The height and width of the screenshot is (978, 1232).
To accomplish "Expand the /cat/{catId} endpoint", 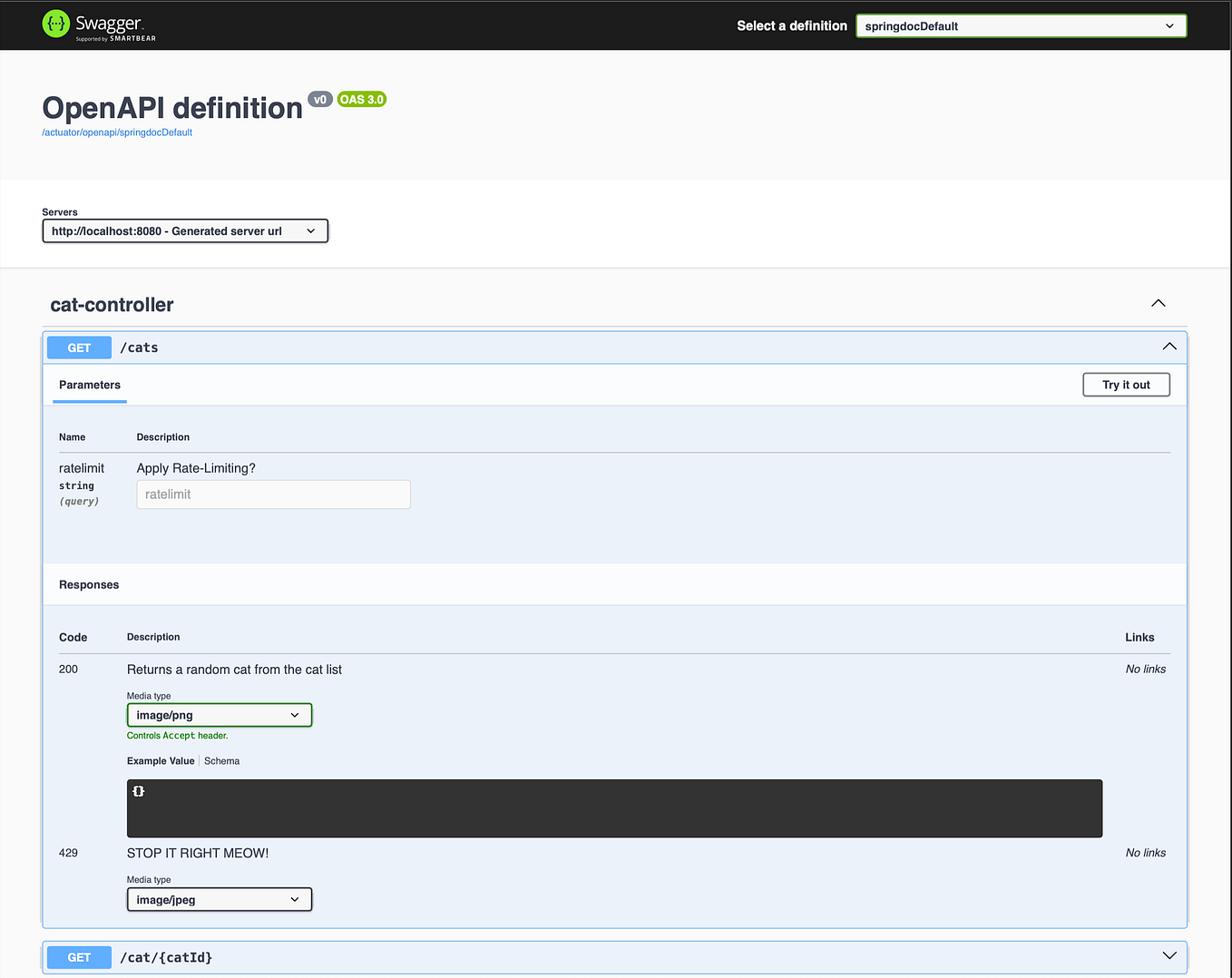I will pos(1168,956).
